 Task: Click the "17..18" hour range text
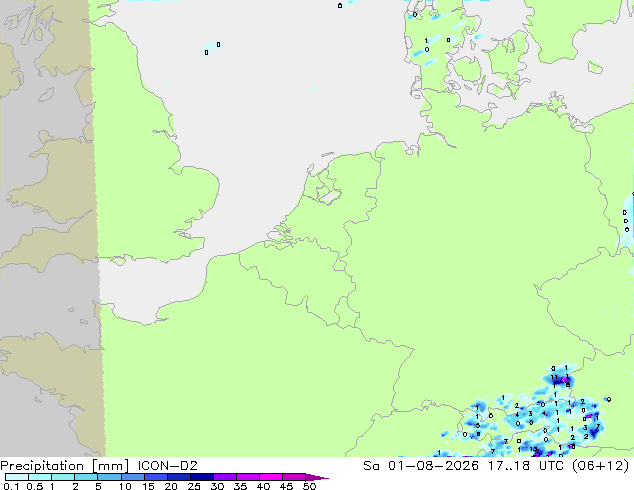509,466
